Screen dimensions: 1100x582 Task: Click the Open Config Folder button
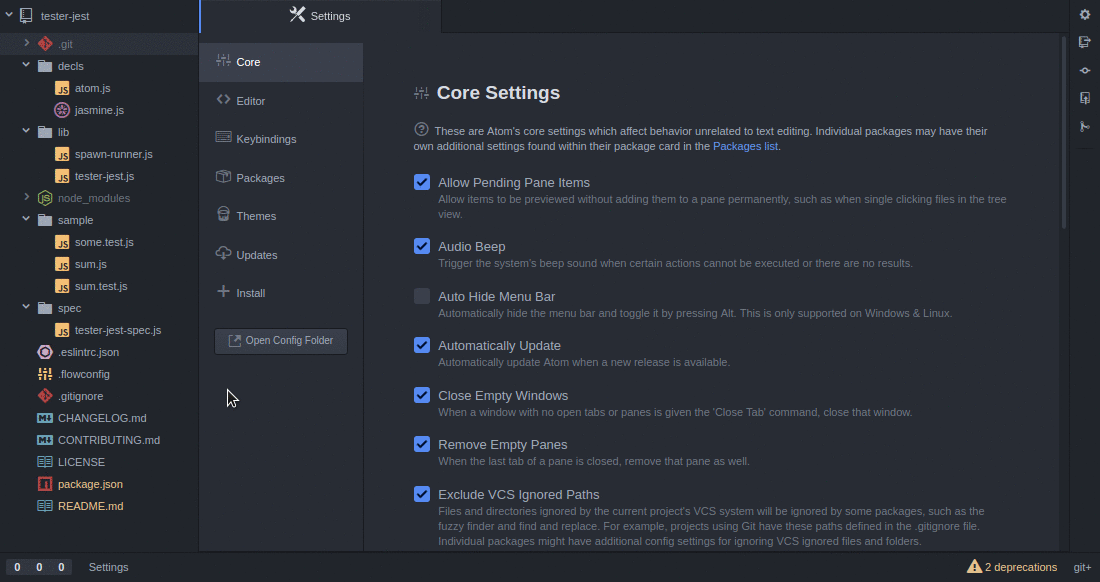point(281,341)
